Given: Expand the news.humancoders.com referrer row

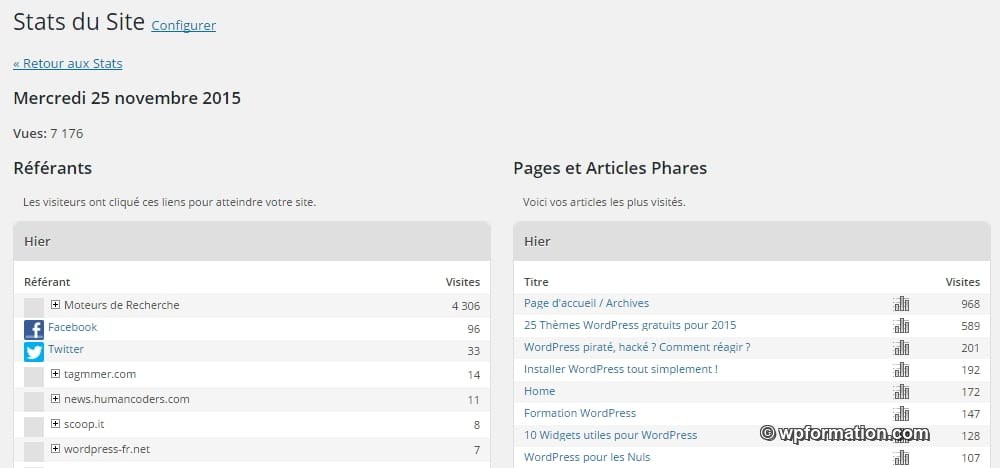Looking at the screenshot, I should [x=55, y=399].
